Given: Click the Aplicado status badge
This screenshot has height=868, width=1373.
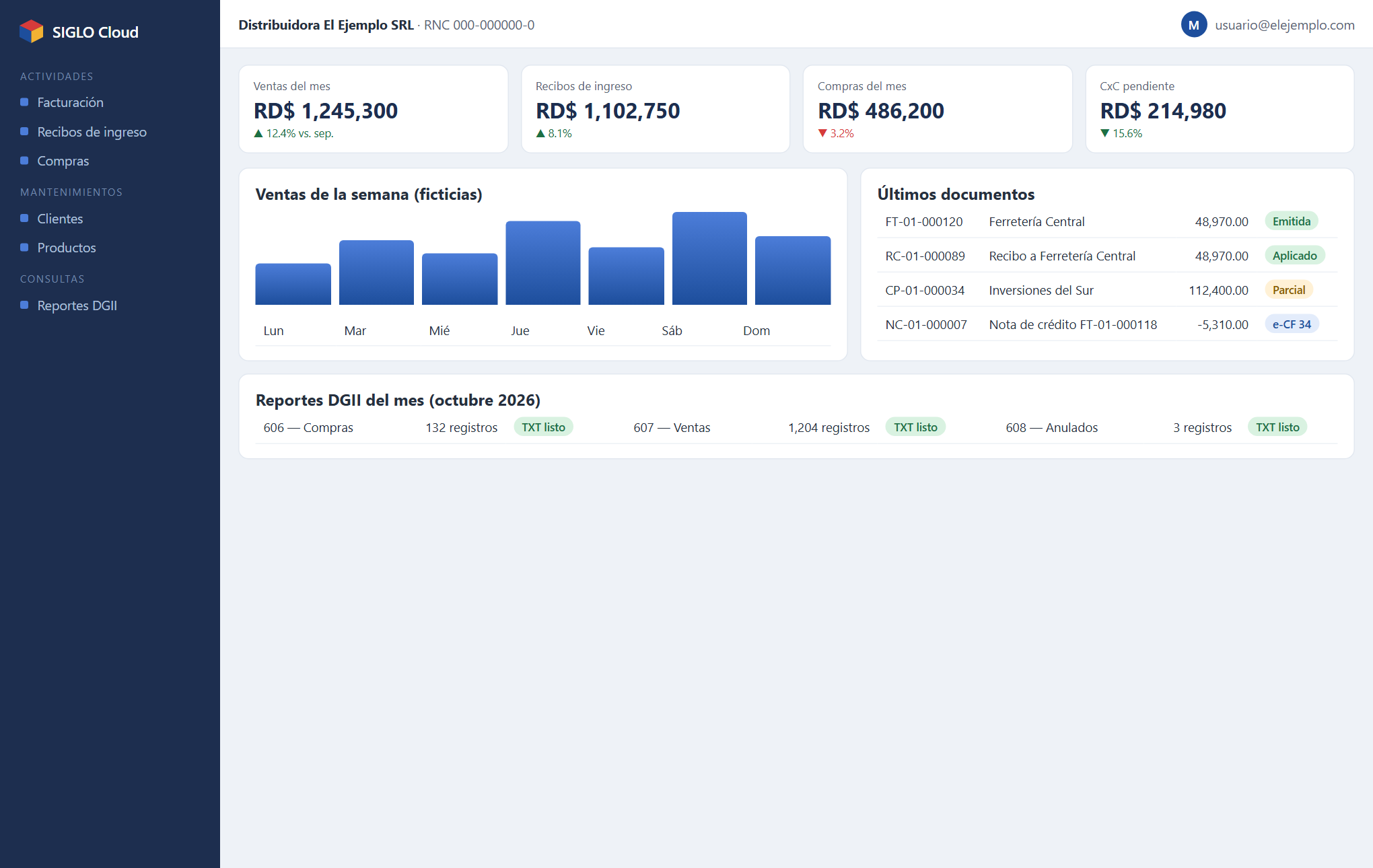Looking at the screenshot, I should point(1294,256).
